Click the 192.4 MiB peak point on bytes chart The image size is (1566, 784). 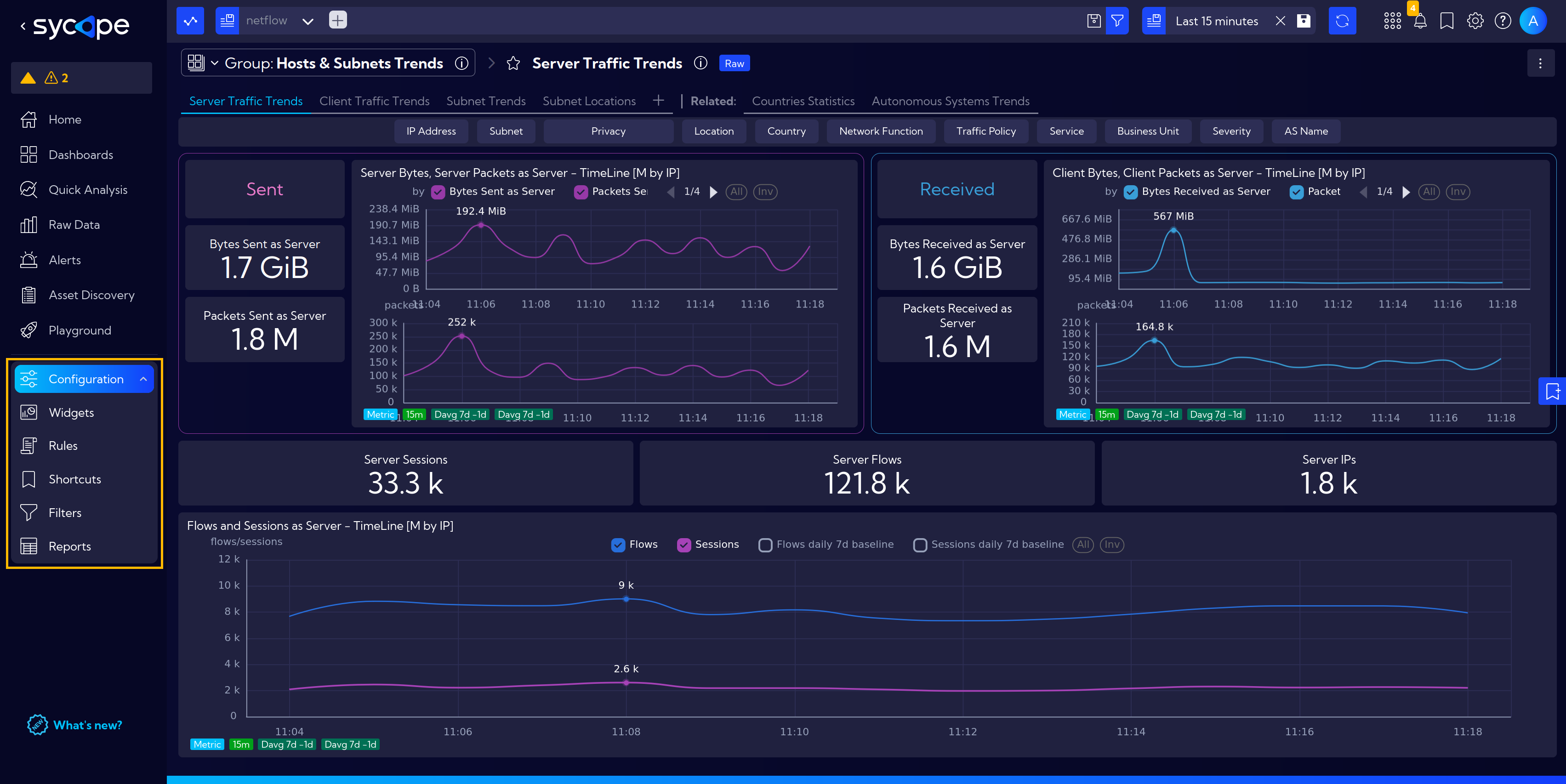(481, 225)
